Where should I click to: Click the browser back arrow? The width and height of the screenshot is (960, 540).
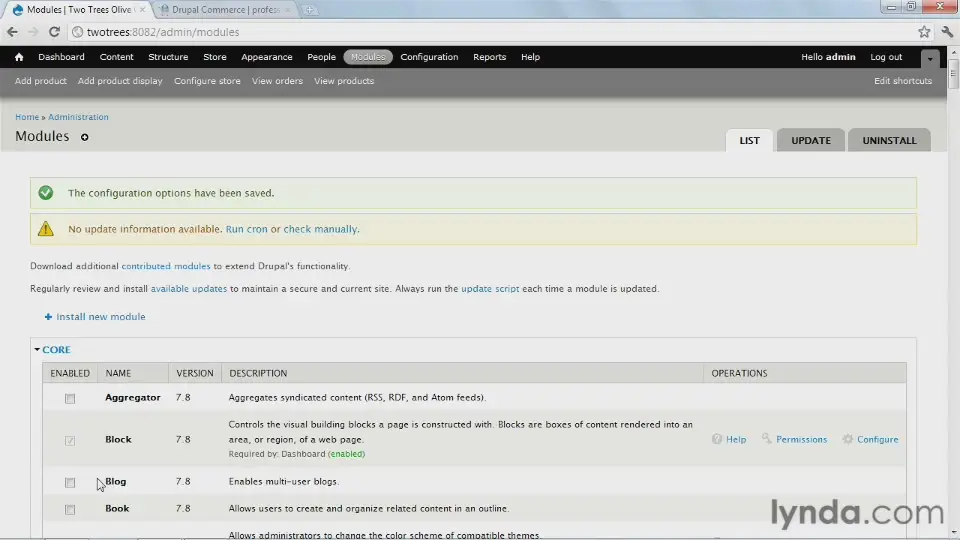coord(12,32)
